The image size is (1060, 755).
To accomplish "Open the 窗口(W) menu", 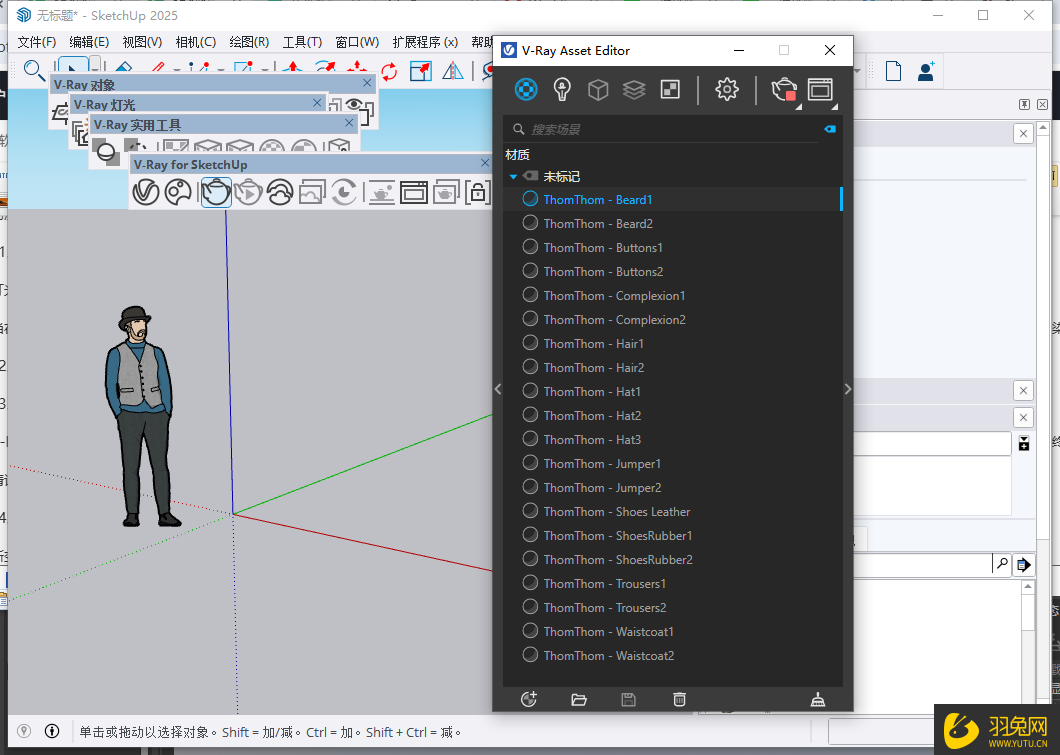I will coord(357,42).
